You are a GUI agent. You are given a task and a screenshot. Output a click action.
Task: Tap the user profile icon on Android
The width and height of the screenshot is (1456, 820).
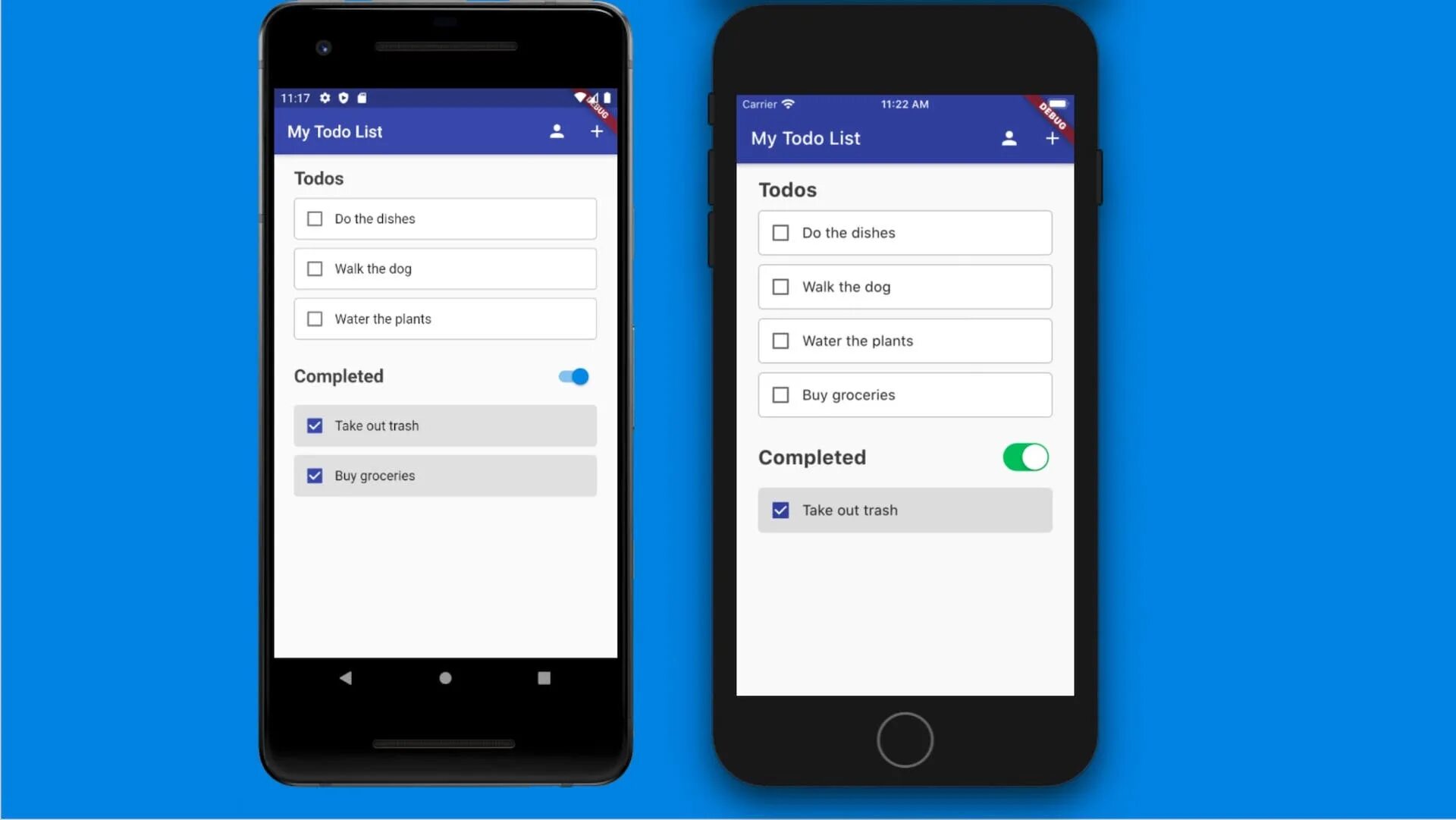point(557,131)
